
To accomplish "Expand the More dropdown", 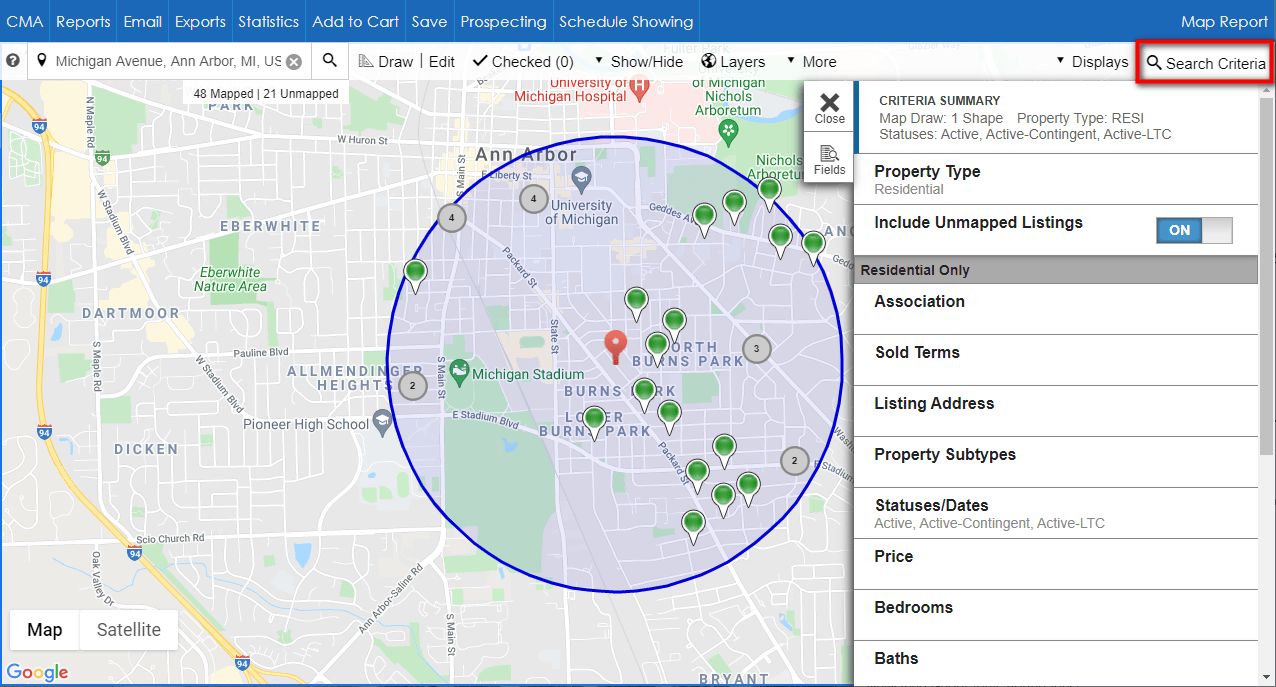I will 811,62.
